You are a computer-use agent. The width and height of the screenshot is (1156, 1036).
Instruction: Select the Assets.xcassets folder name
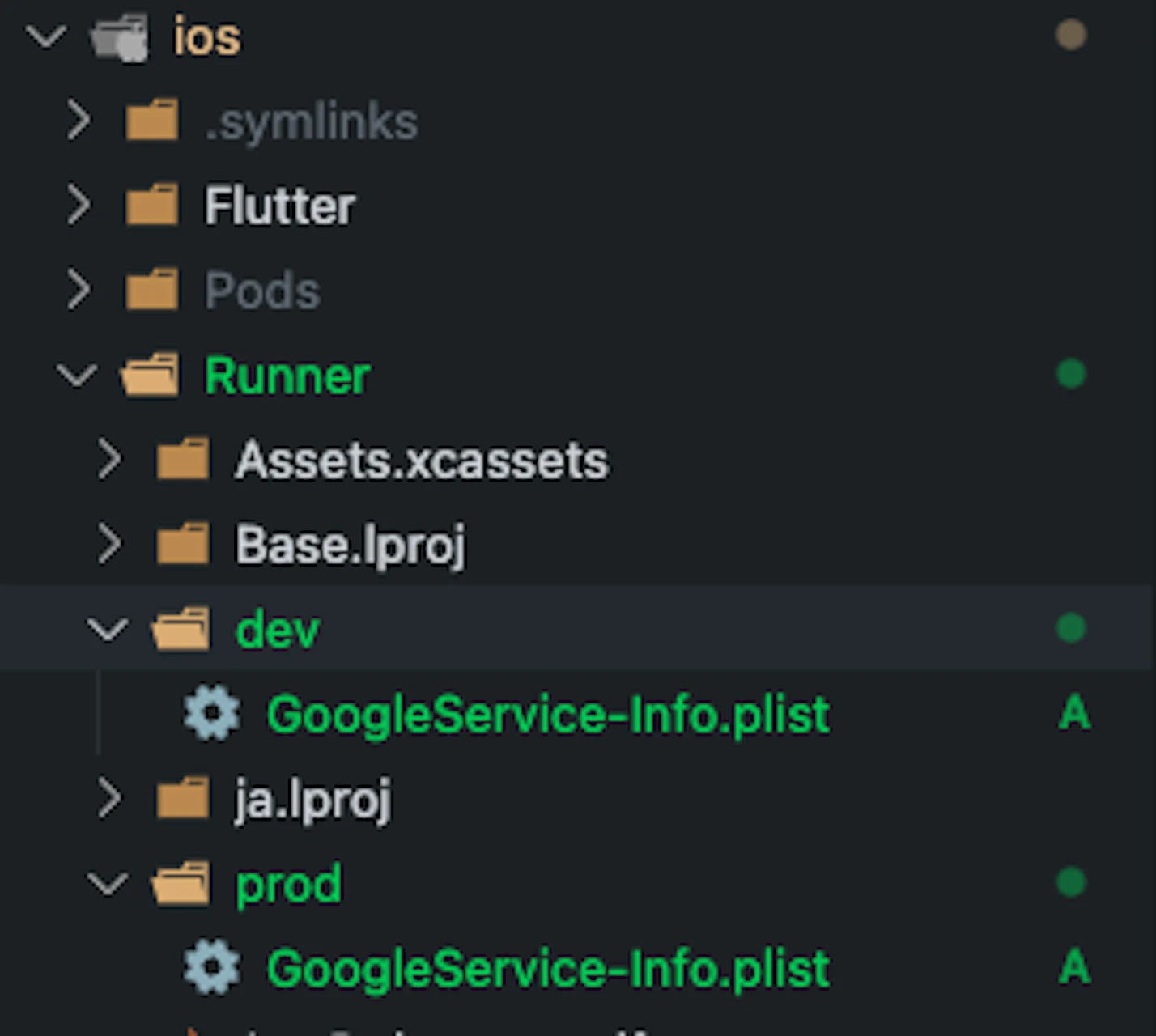coord(422,461)
